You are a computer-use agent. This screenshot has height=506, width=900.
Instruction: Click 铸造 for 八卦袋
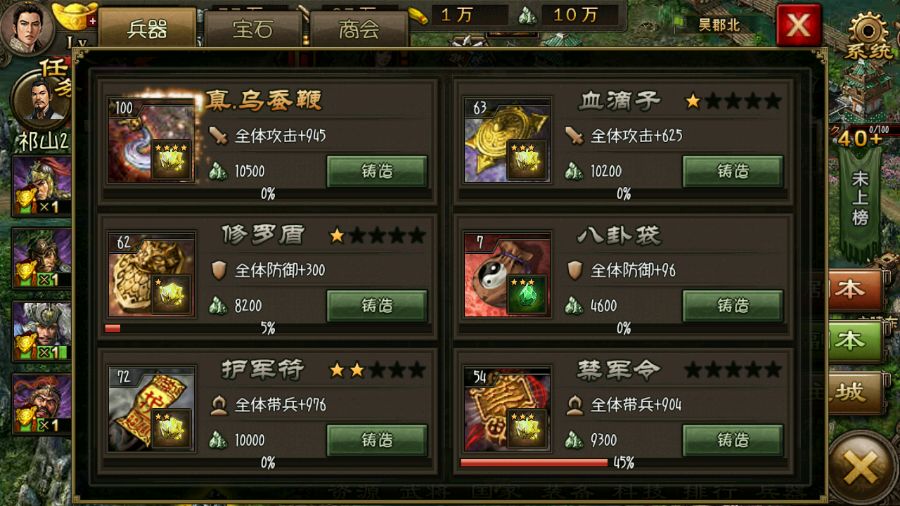click(733, 305)
